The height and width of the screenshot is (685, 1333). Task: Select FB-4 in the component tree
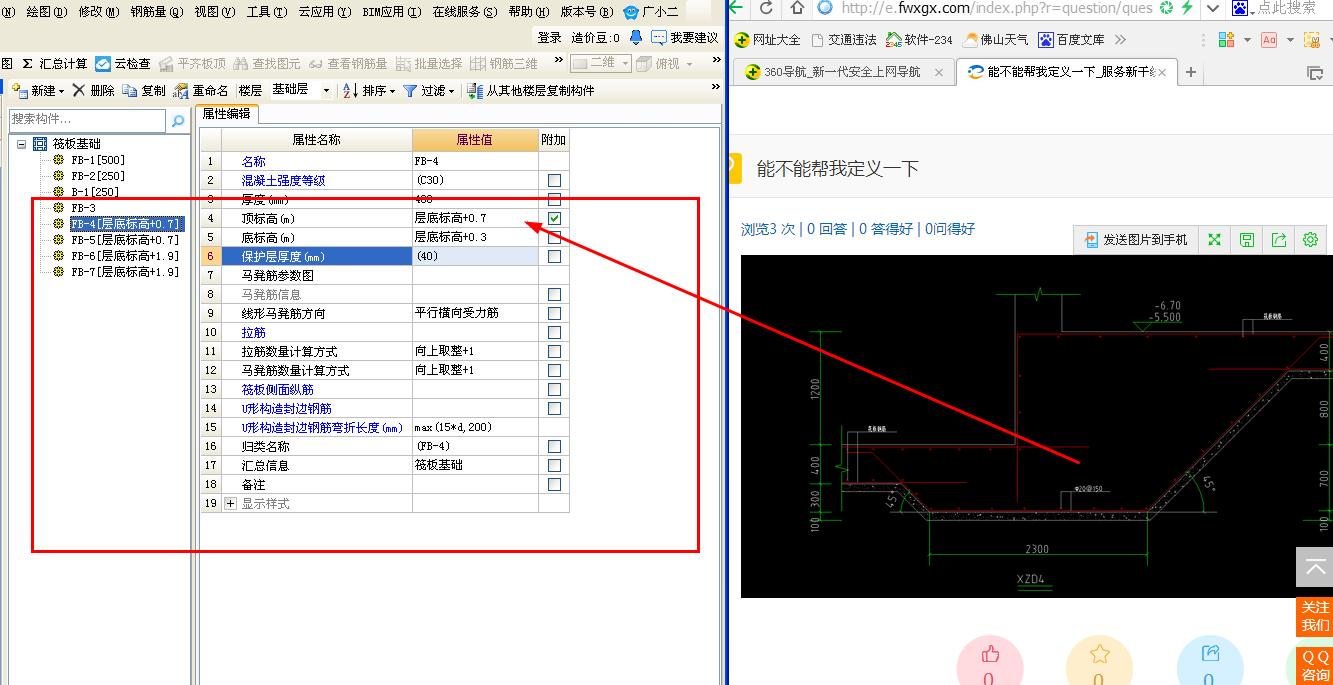[125, 224]
